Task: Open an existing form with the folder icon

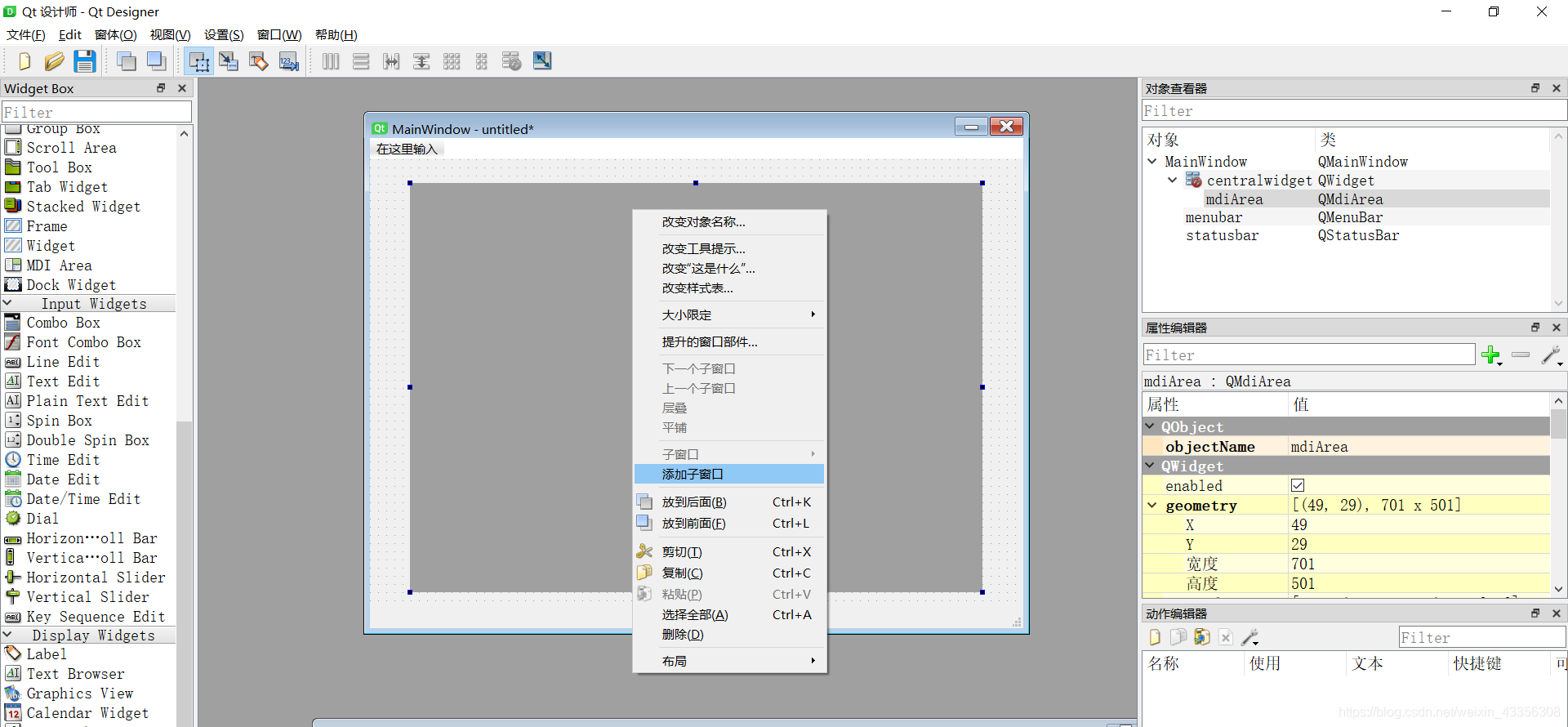Action: click(x=54, y=61)
